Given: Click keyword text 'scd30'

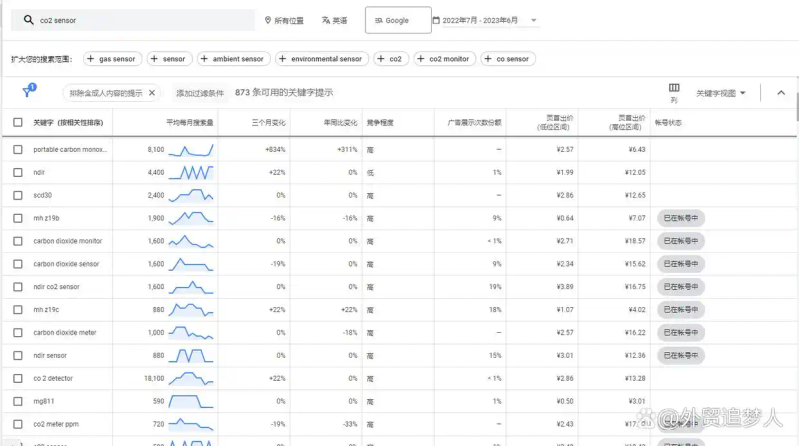Looking at the screenshot, I should coord(43,195).
